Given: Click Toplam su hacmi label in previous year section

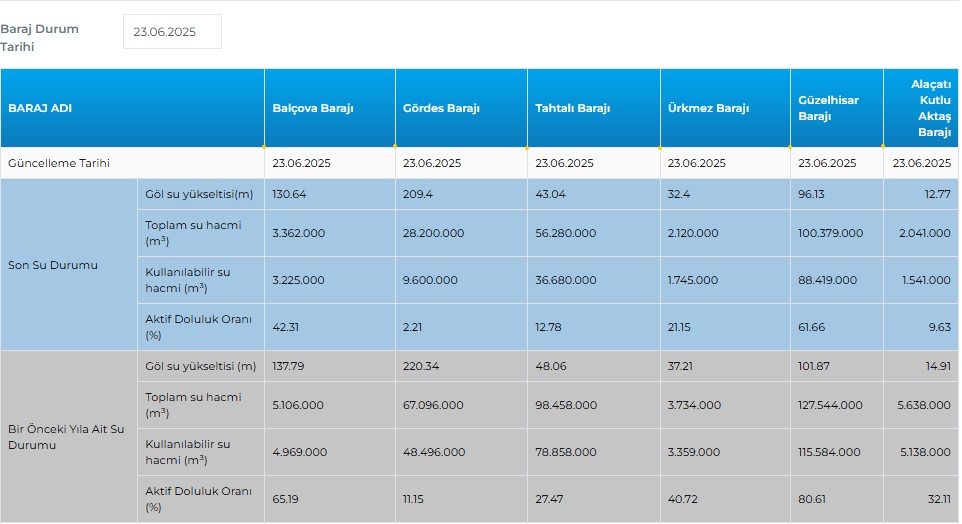Looking at the screenshot, I should [x=193, y=405].
